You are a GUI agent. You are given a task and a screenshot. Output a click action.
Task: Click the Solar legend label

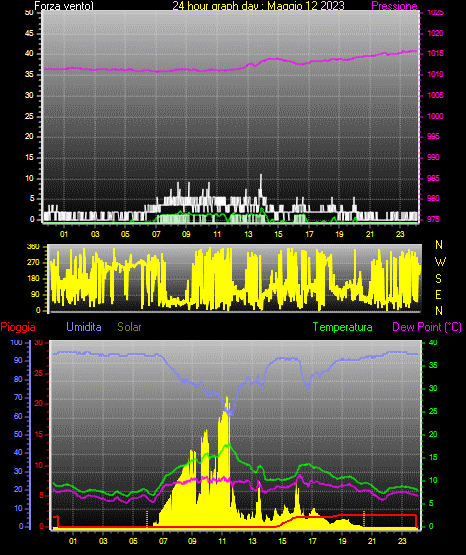[129, 327]
